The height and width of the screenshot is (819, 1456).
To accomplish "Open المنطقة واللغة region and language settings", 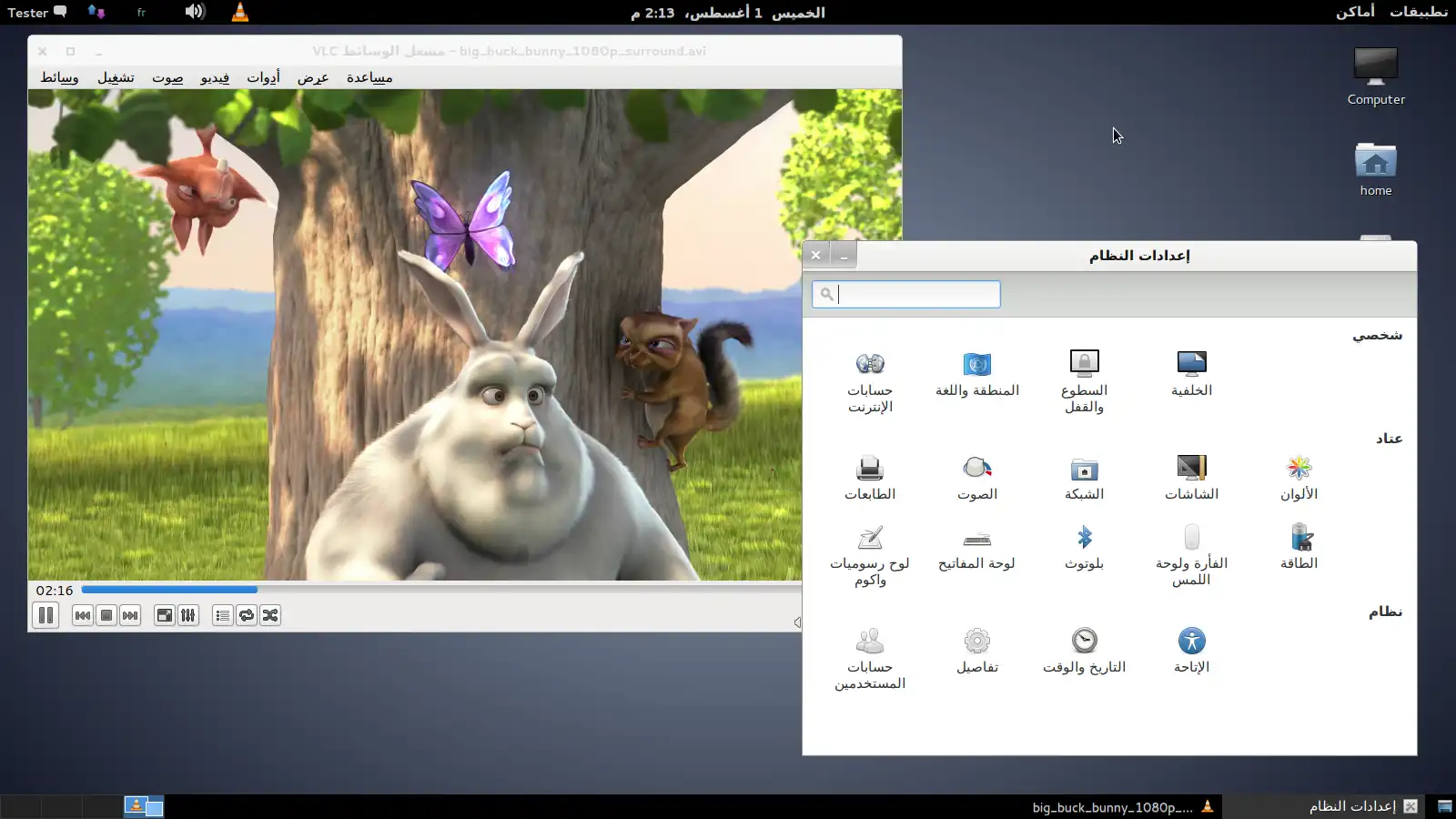I will (977, 374).
